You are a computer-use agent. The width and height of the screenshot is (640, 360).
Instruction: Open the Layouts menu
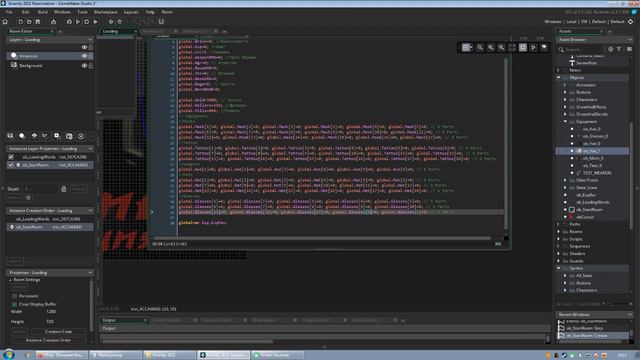(131, 12)
